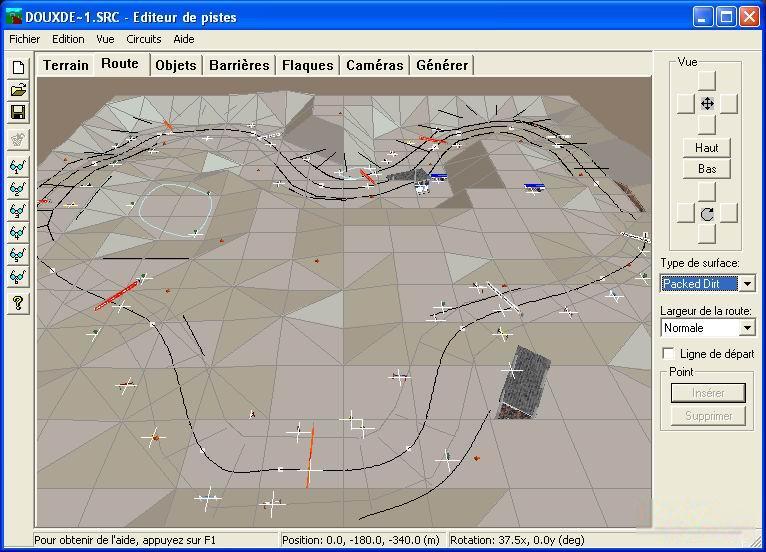Switch to the Générer tab
Screen dimensions: 766x552
442,65
